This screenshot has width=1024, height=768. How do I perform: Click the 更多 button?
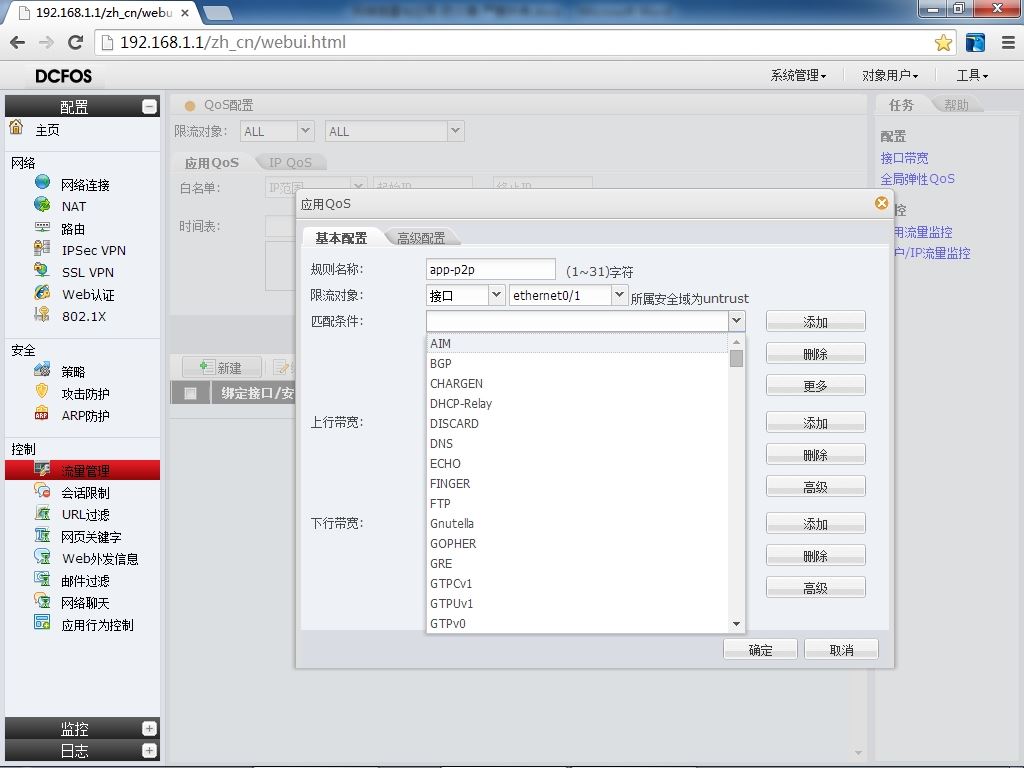[815, 386]
